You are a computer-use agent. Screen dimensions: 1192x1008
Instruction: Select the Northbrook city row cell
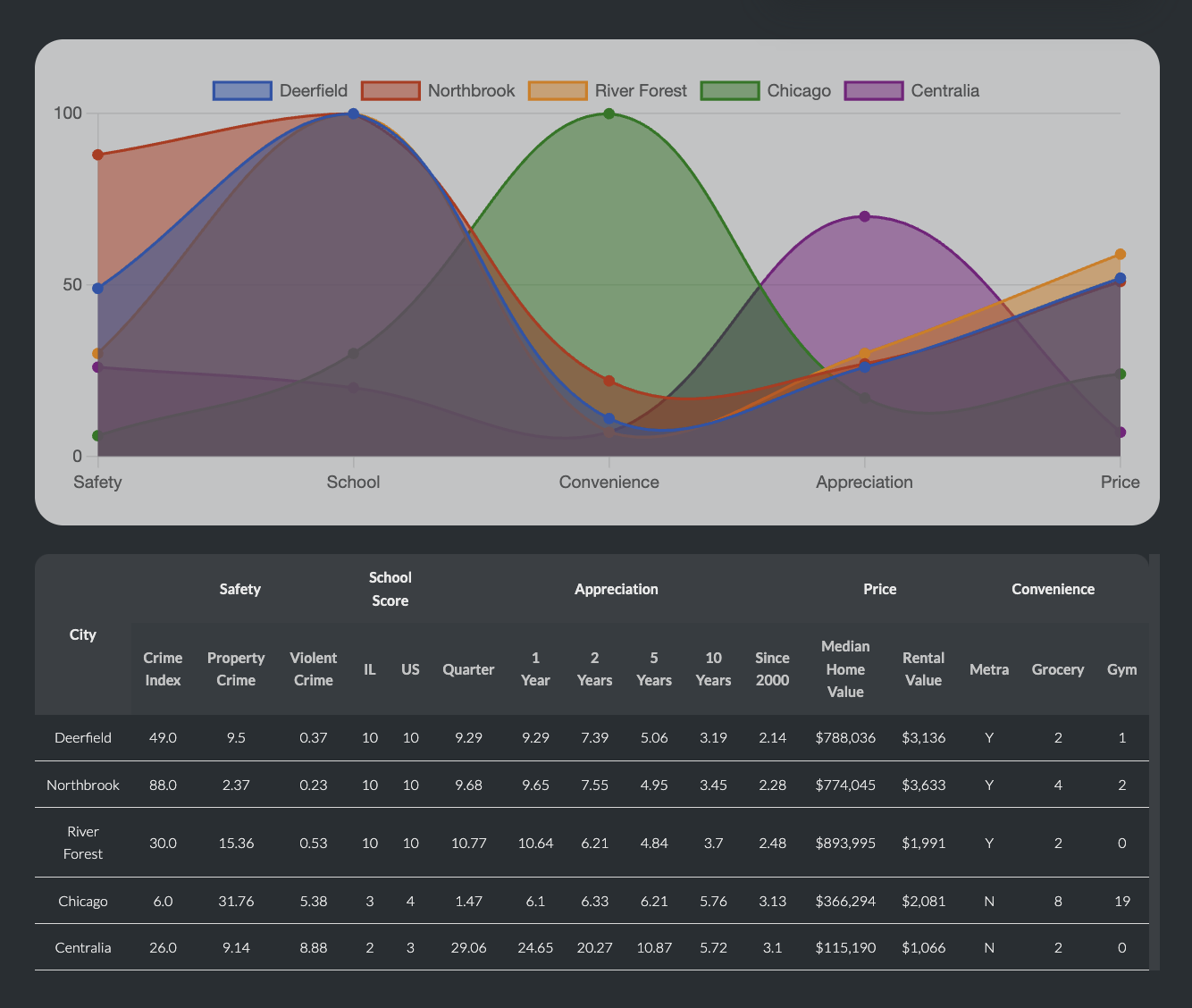pos(83,785)
